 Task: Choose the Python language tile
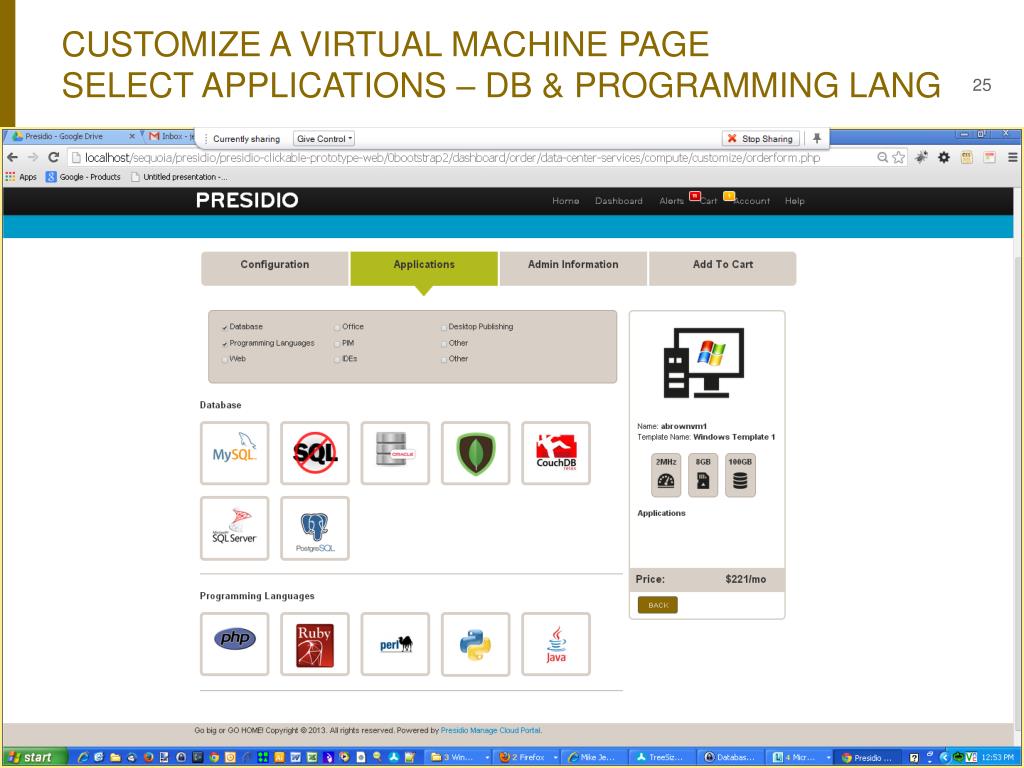coord(475,644)
